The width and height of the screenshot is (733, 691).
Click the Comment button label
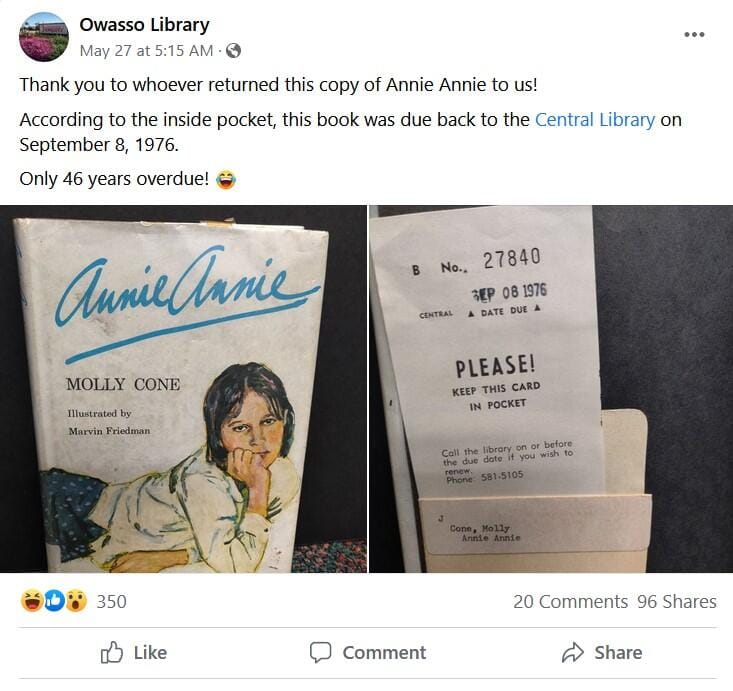[x=384, y=653]
